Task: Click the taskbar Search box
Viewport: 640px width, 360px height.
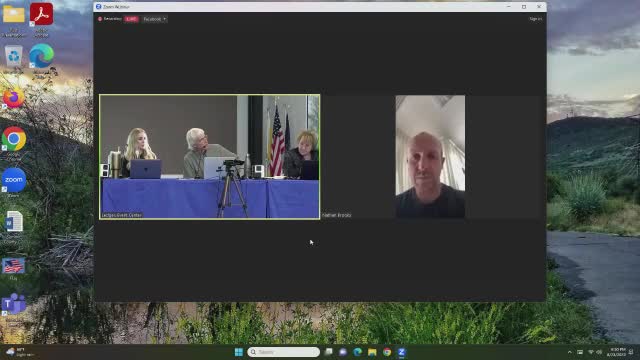Action: (x=283, y=352)
